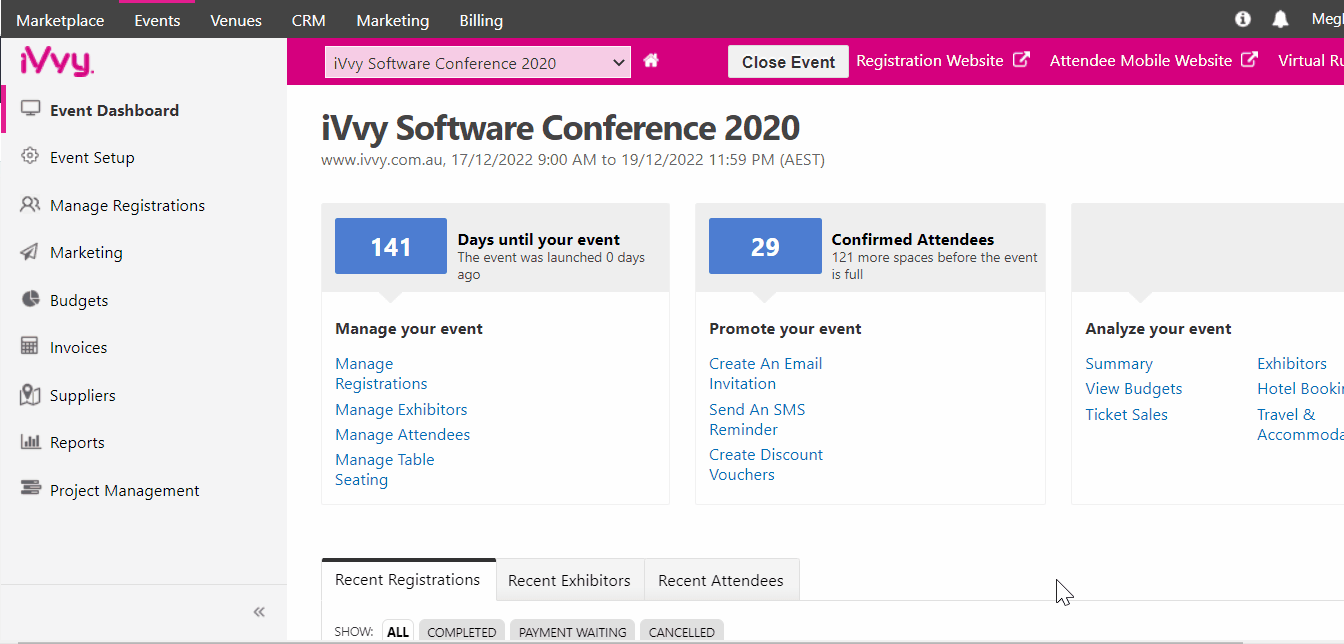Click Create An Email Invitation link
Screen dimensions: 1344x644
pos(765,374)
